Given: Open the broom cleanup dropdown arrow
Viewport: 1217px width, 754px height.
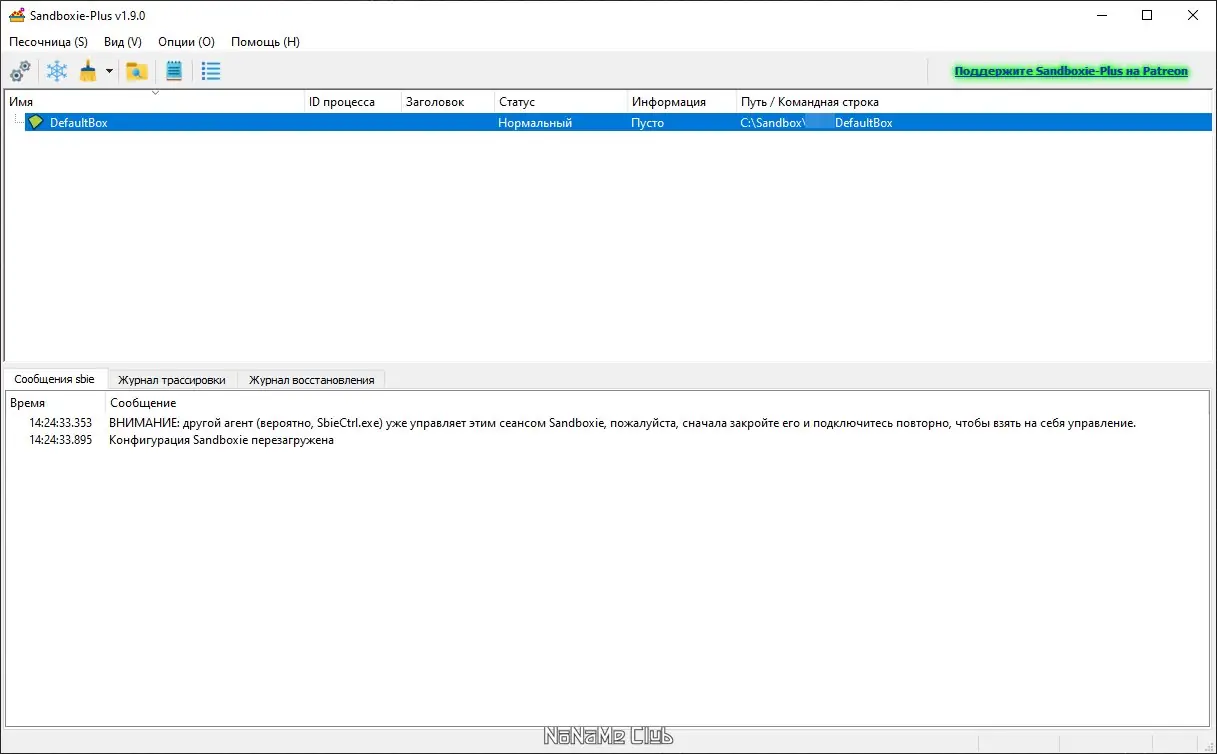Looking at the screenshot, I should point(109,72).
